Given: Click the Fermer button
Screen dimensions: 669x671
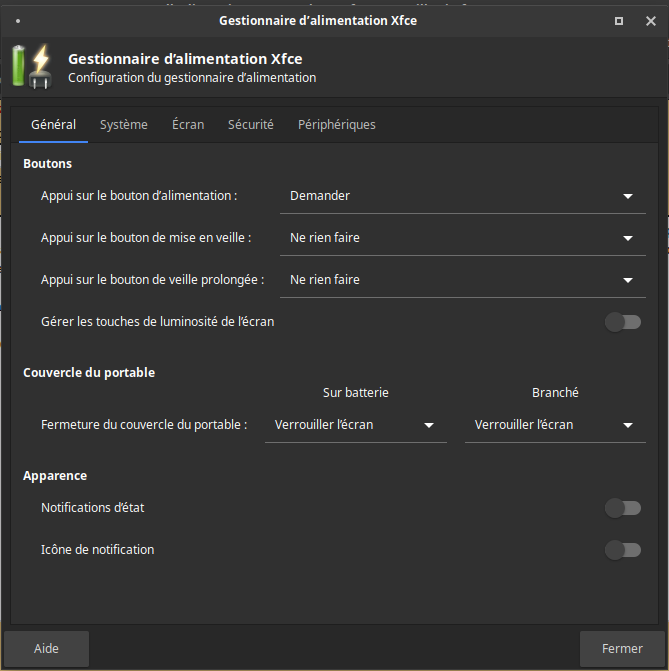Looking at the screenshot, I should [622, 649].
